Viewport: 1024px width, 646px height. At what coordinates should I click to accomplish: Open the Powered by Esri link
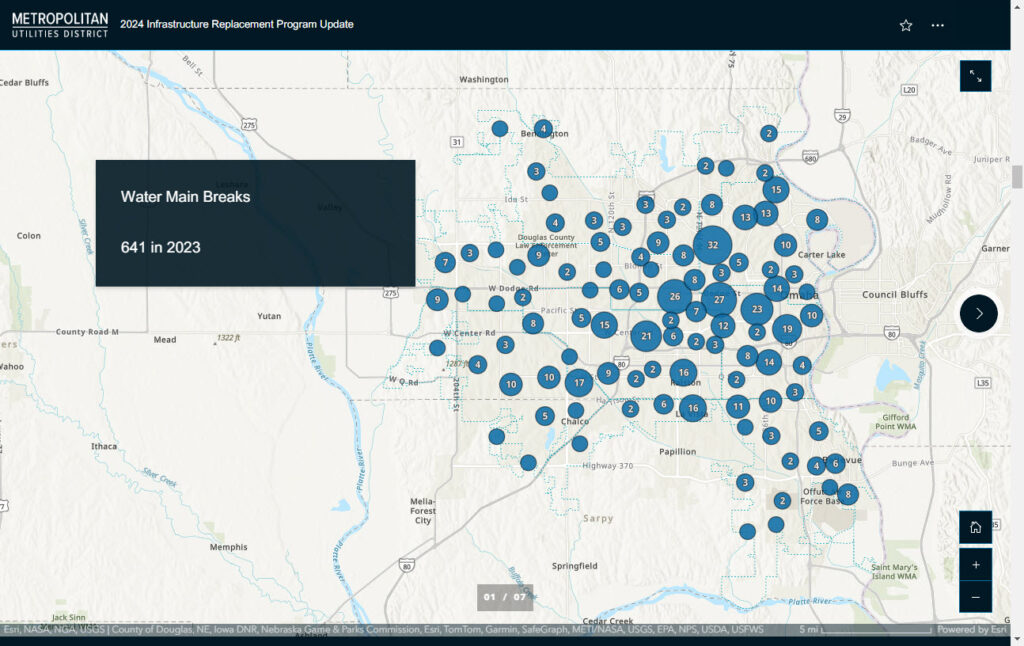coord(972,630)
